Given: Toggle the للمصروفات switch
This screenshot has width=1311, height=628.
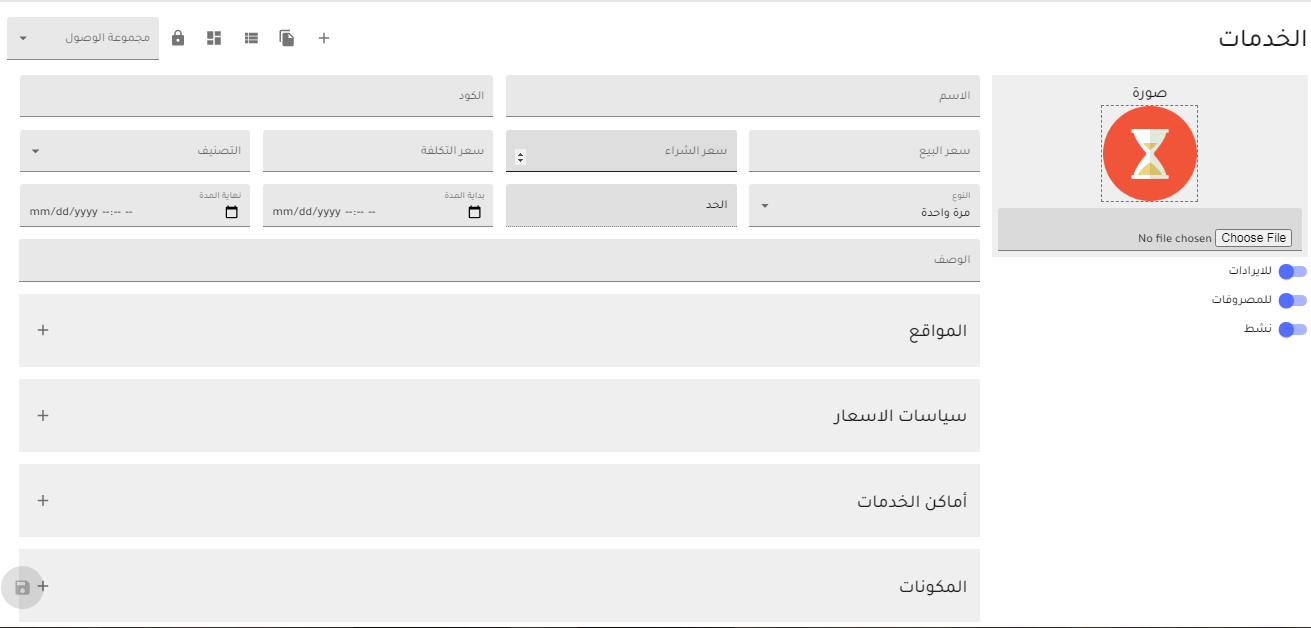Looking at the screenshot, I should point(1292,300).
